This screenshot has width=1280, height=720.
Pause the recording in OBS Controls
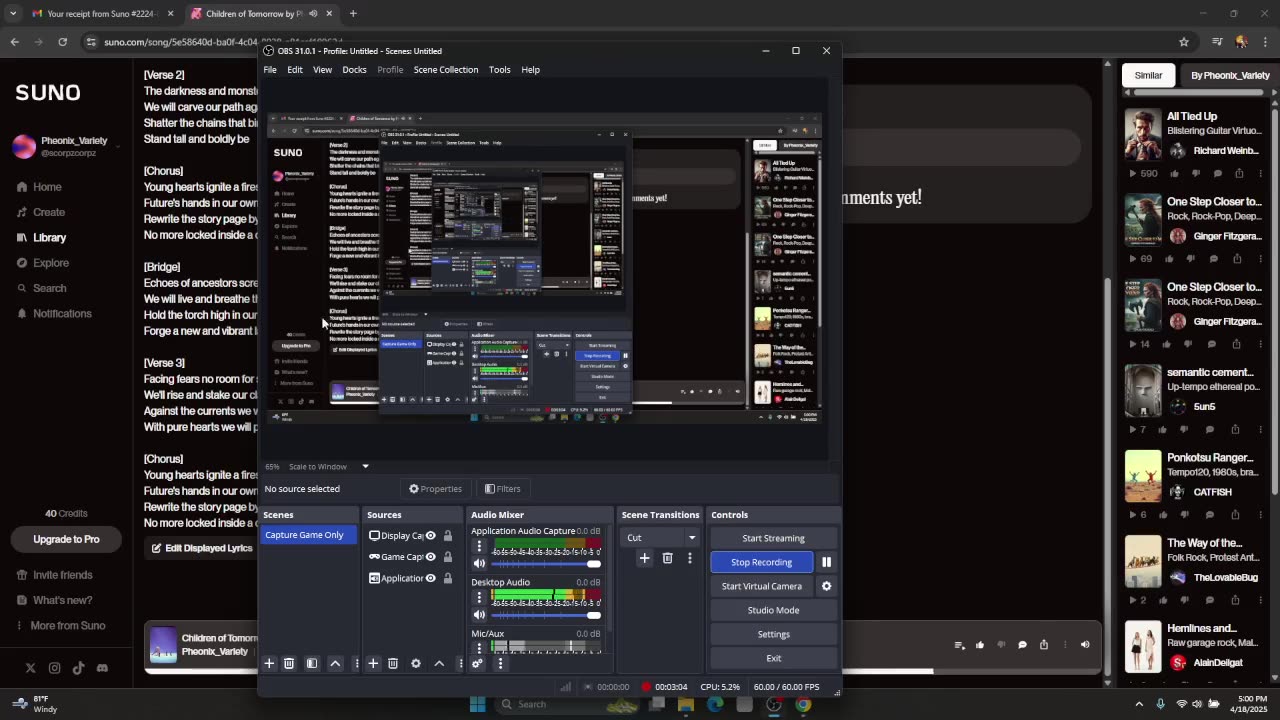pyautogui.click(x=826, y=562)
